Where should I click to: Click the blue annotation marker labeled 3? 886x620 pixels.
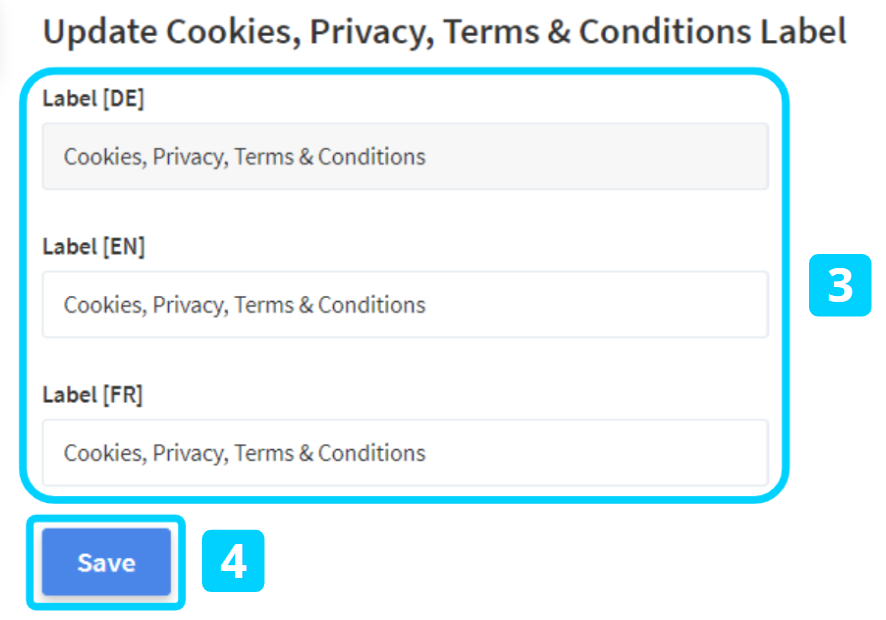click(x=840, y=287)
